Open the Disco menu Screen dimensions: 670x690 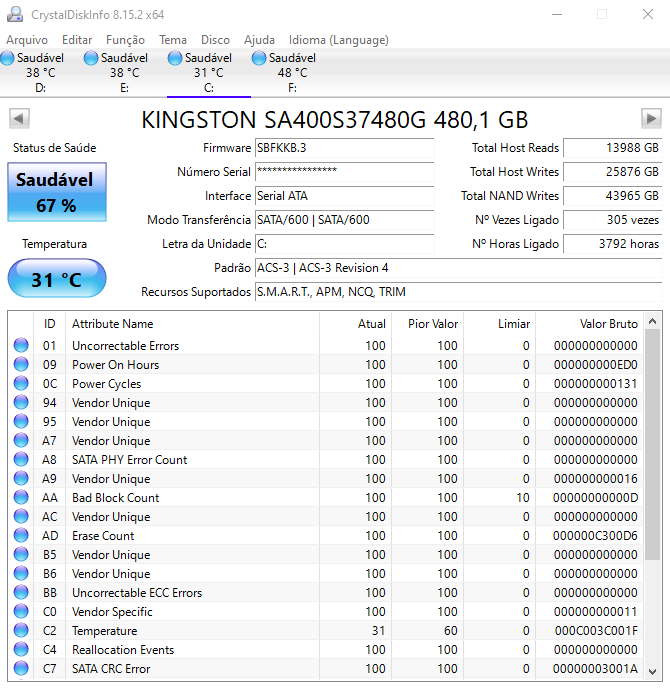tap(215, 40)
